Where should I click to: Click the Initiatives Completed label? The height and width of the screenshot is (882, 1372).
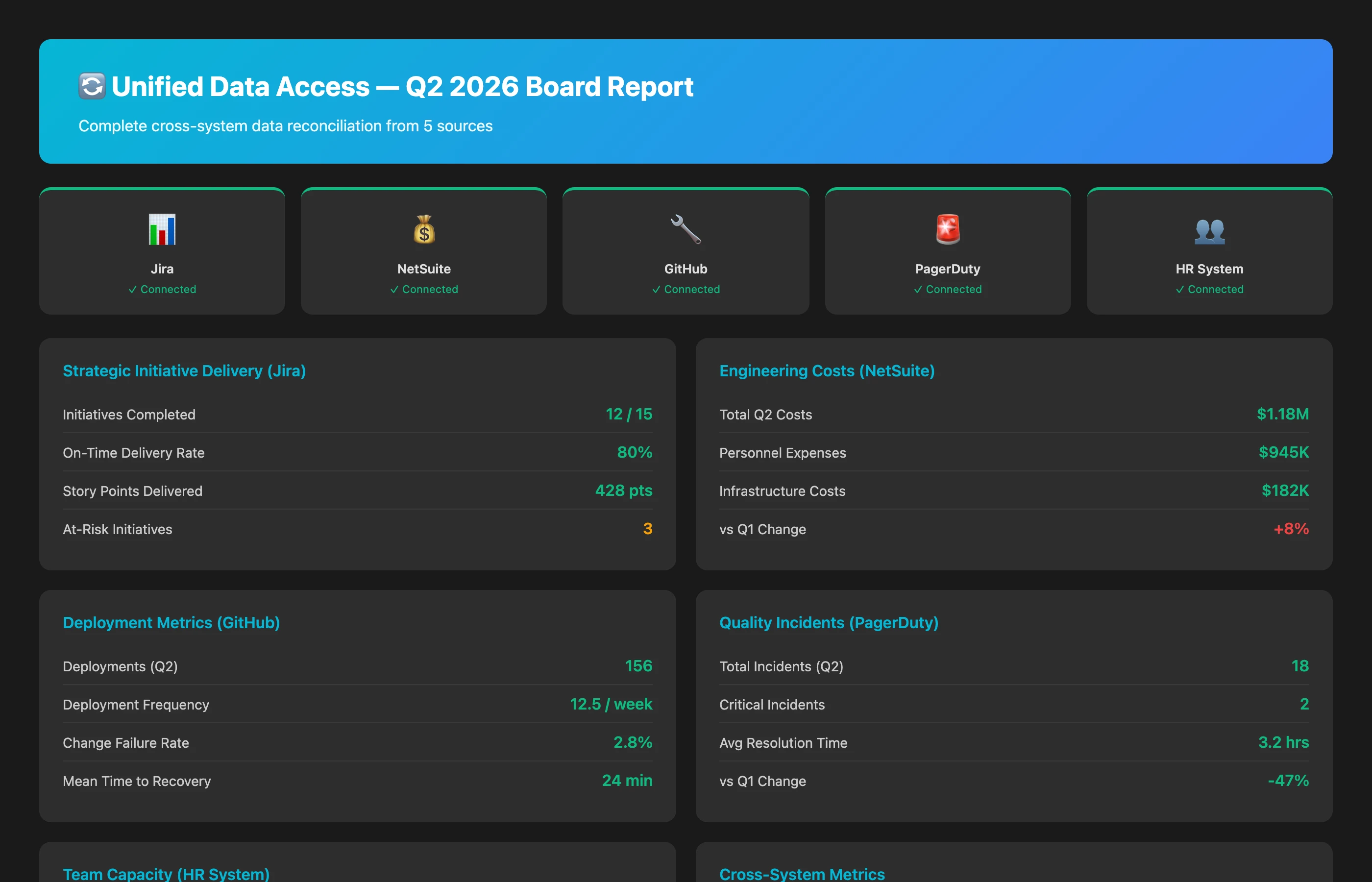coord(129,415)
